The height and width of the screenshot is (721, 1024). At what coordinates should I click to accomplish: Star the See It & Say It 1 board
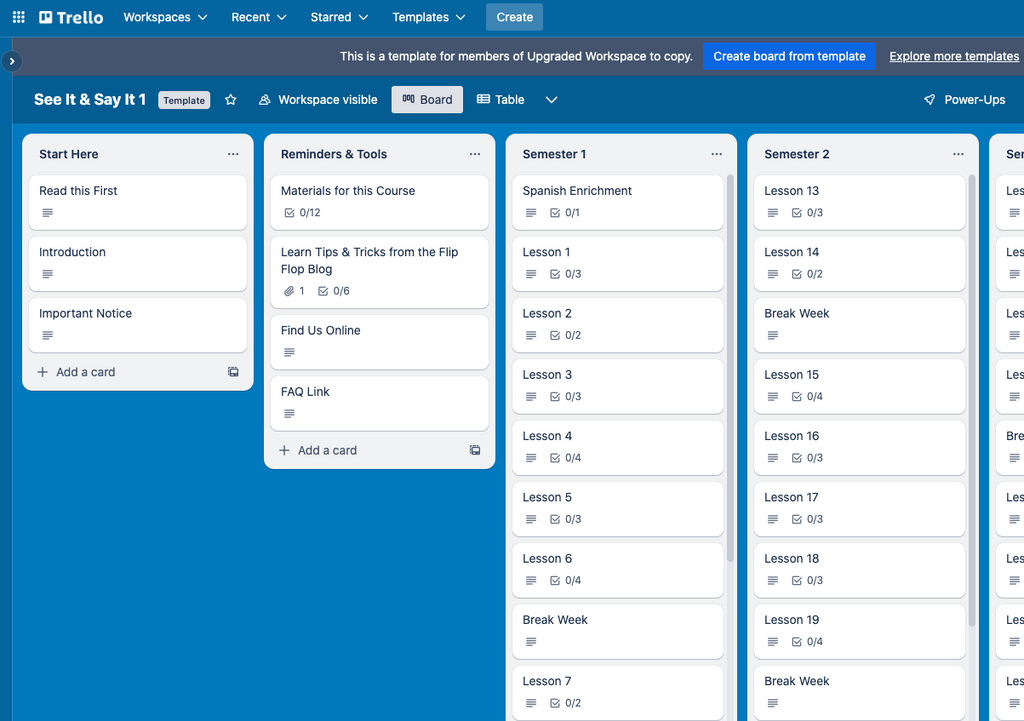pos(231,100)
